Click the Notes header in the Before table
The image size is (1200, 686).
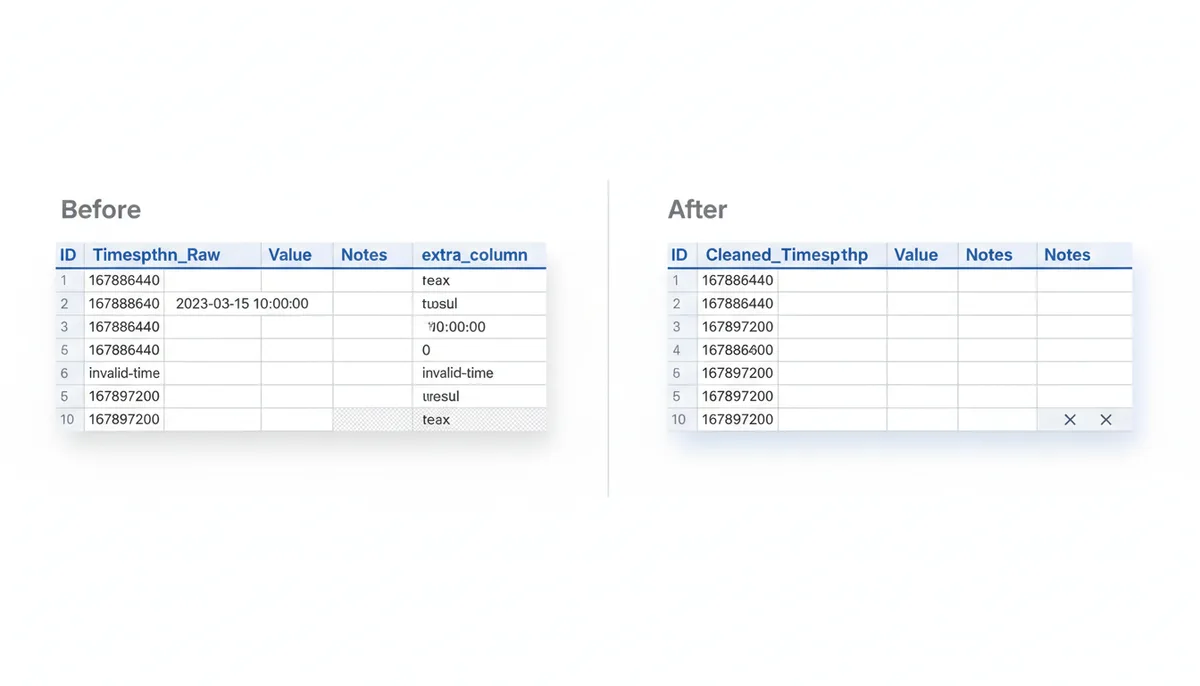point(364,255)
